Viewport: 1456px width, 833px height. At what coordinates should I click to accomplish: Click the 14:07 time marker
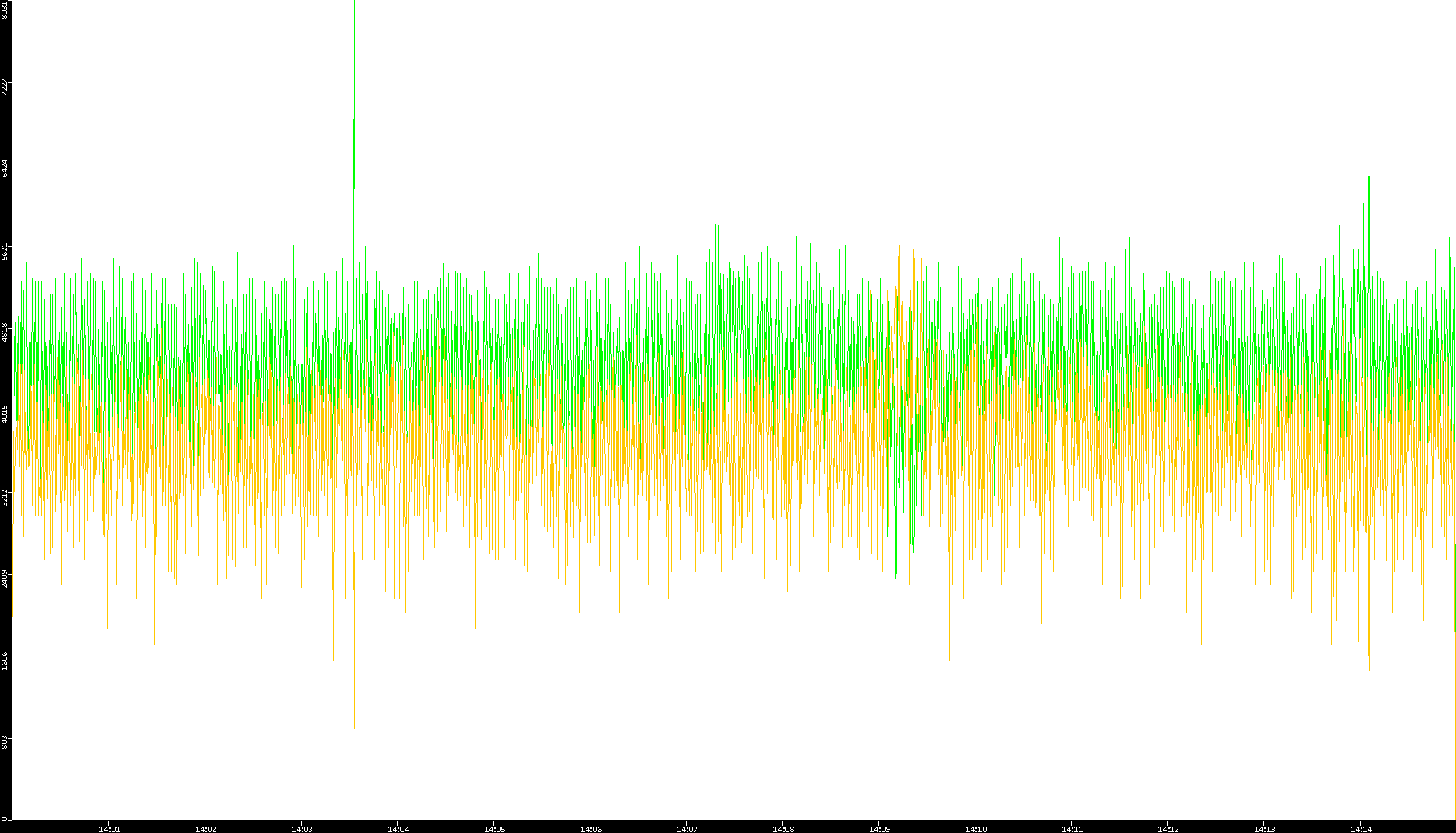[687, 828]
